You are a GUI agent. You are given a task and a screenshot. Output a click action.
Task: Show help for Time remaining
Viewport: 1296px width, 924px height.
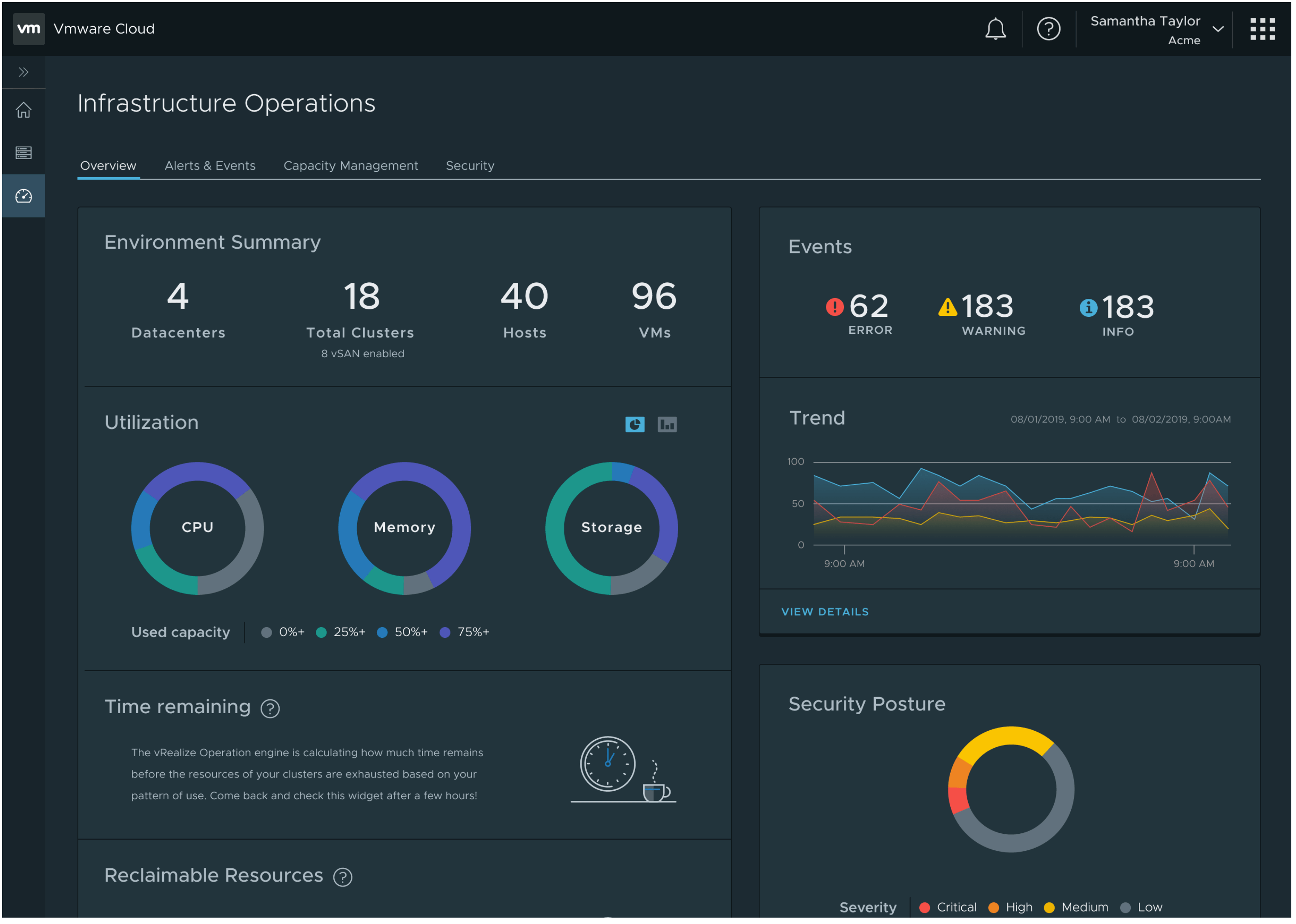click(x=270, y=709)
